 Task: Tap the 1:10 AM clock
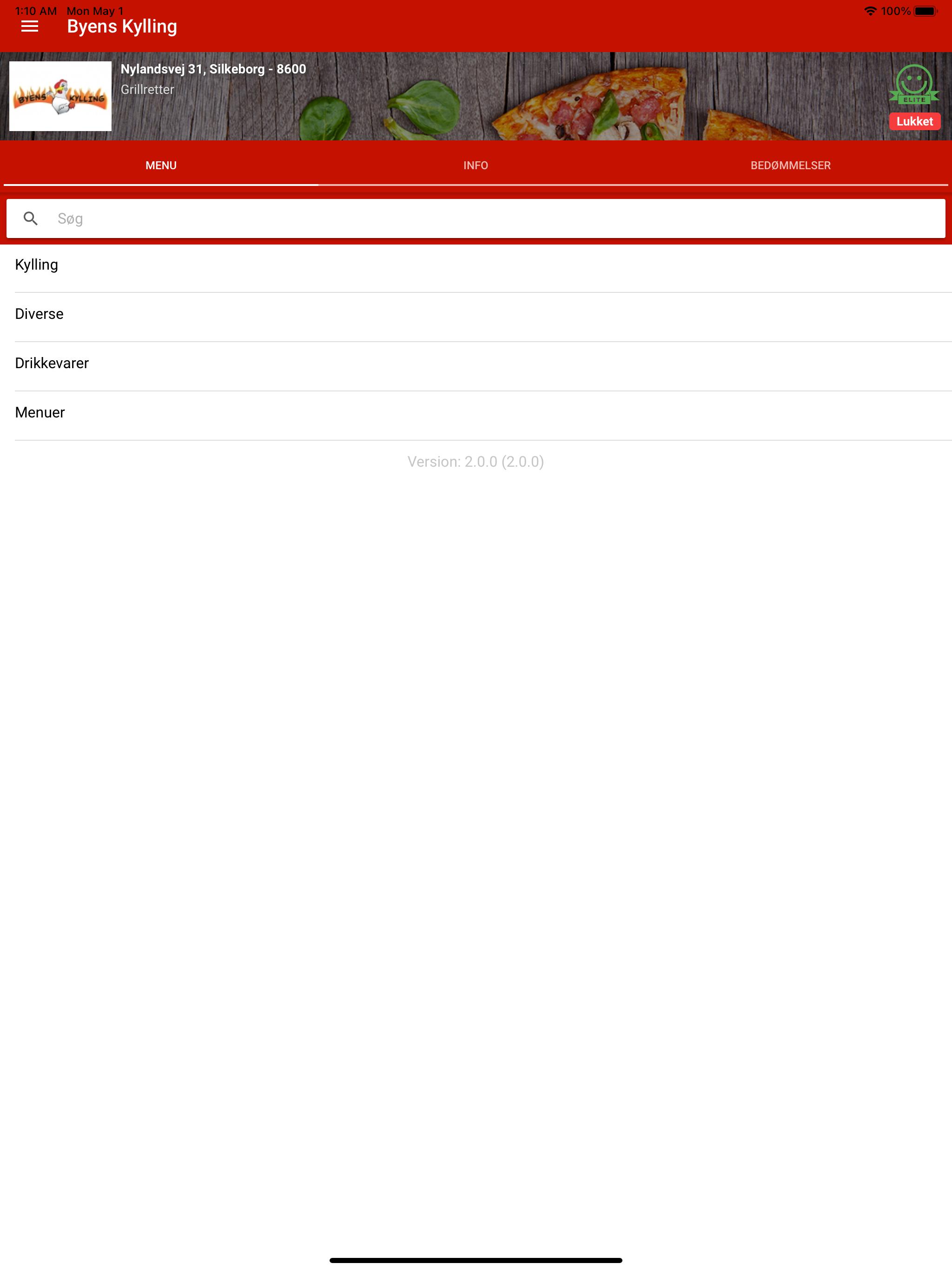(x=36, y=11)
